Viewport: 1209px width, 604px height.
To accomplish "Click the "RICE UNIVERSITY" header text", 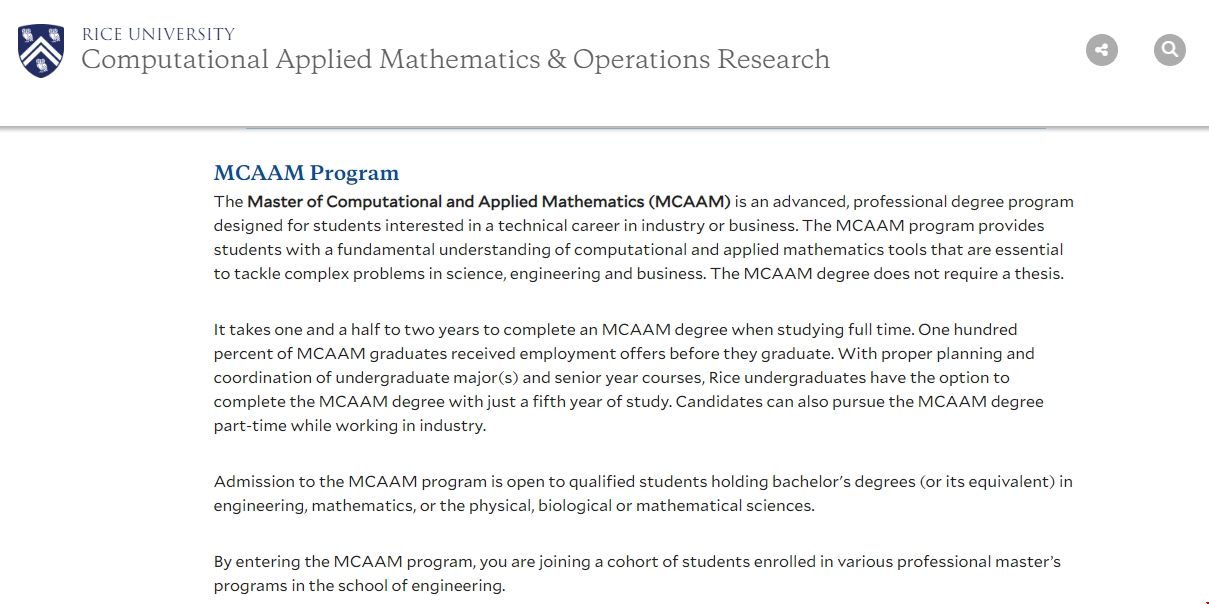I will [x=158, y=34].
